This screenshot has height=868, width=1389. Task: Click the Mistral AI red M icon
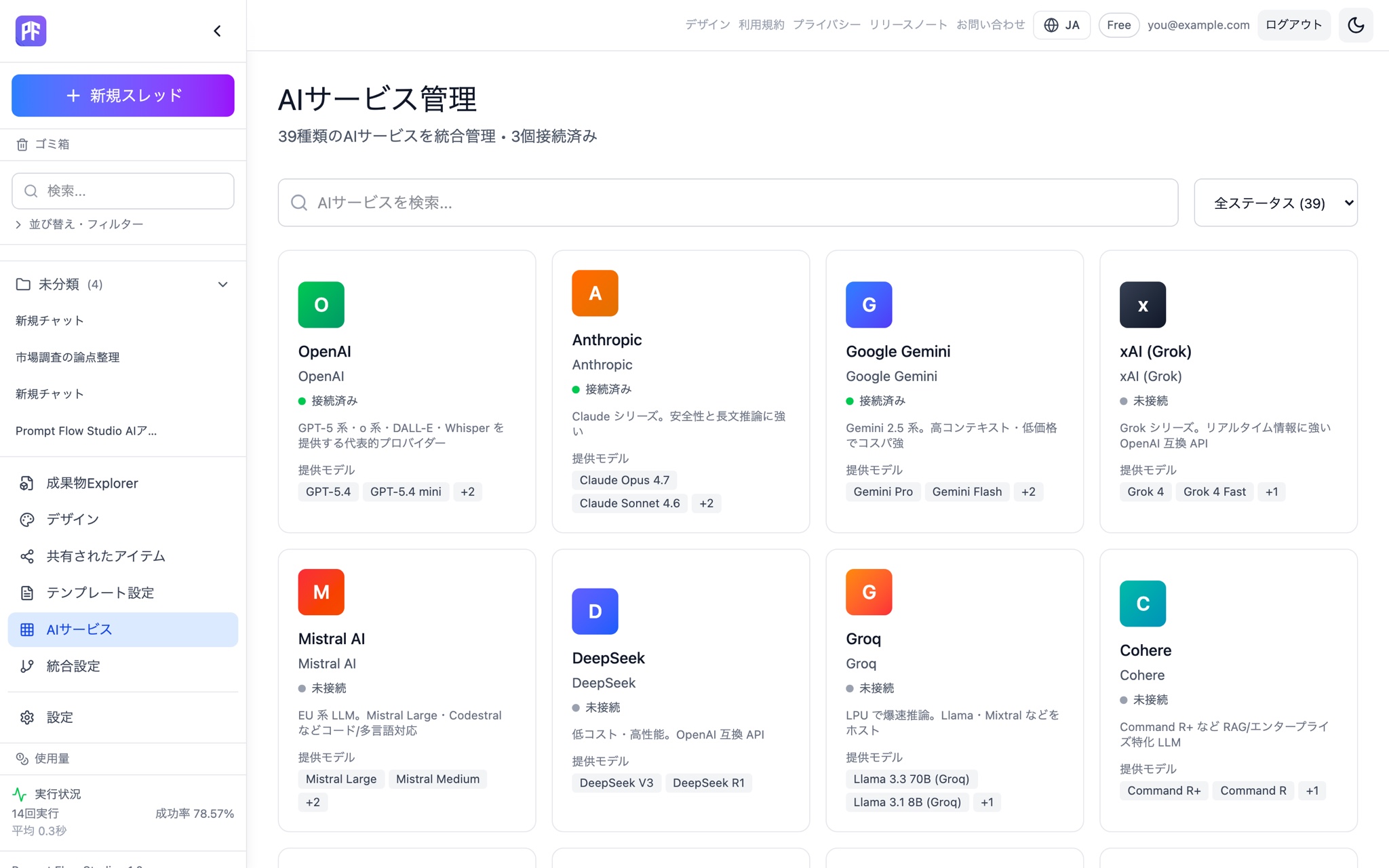coord(321,592)
